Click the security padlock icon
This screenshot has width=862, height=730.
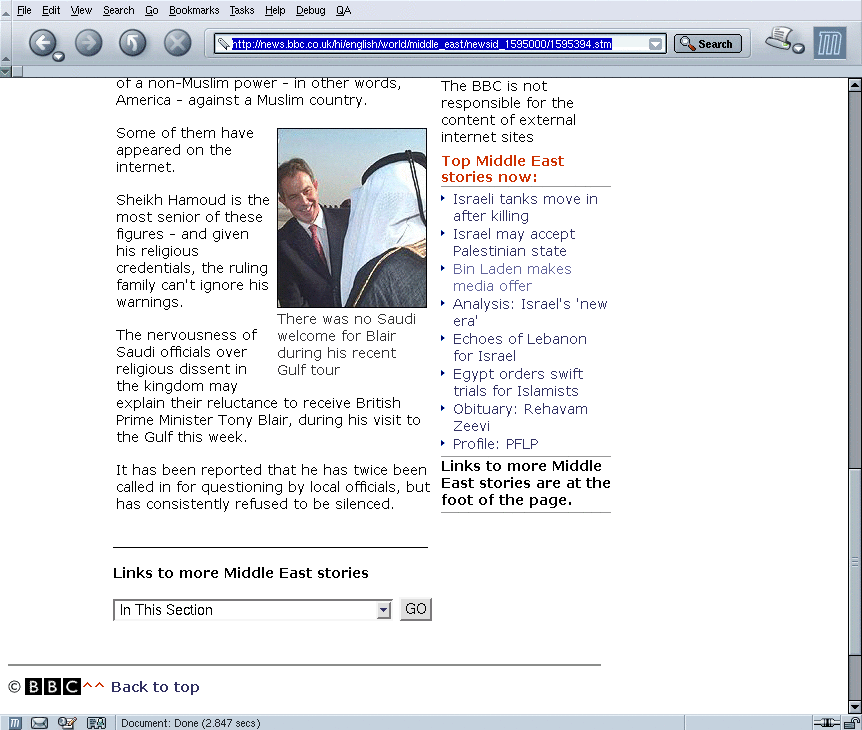pyautogui.click(x=852, y=723)
